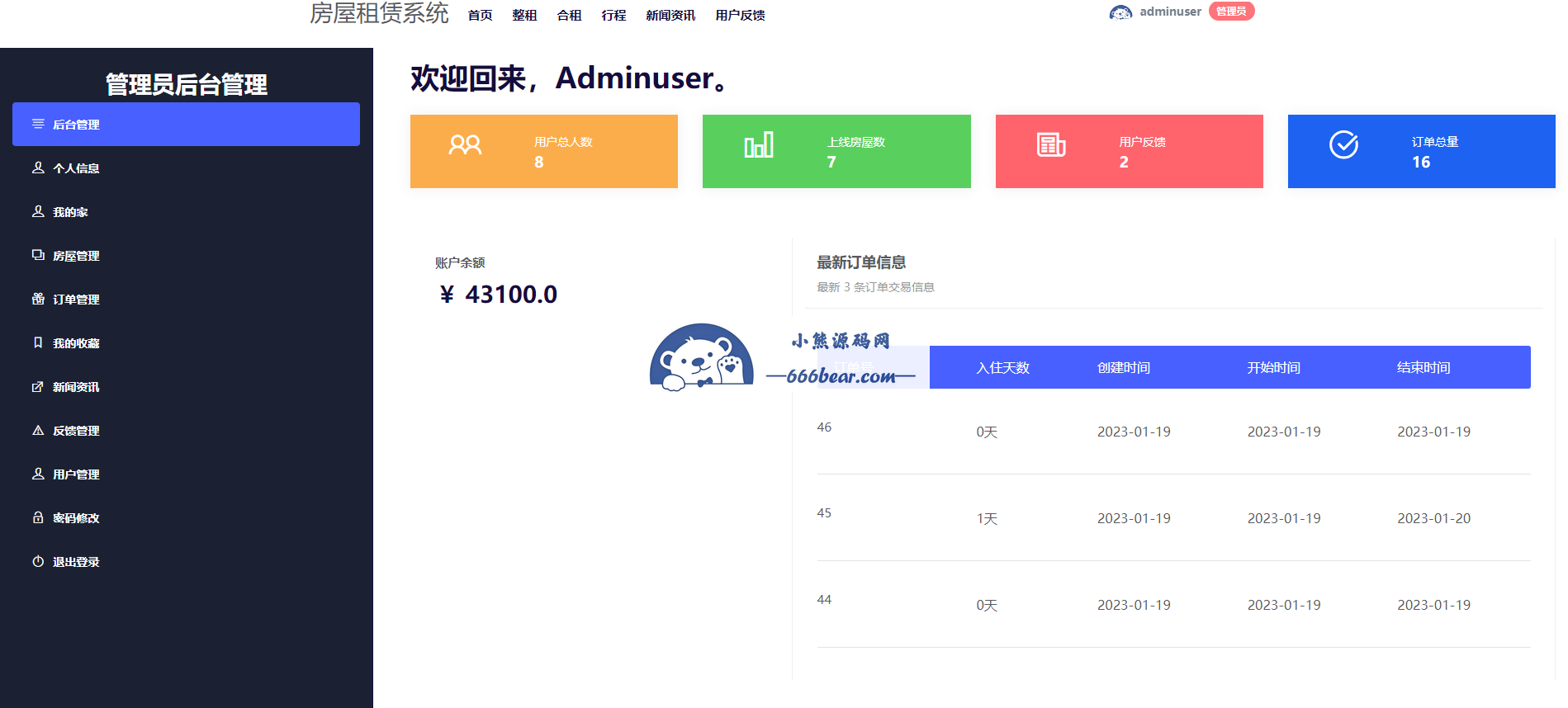Click the 开始时间 column header
Viewport: 1568px width, 708px height.
coord(1273,368)
